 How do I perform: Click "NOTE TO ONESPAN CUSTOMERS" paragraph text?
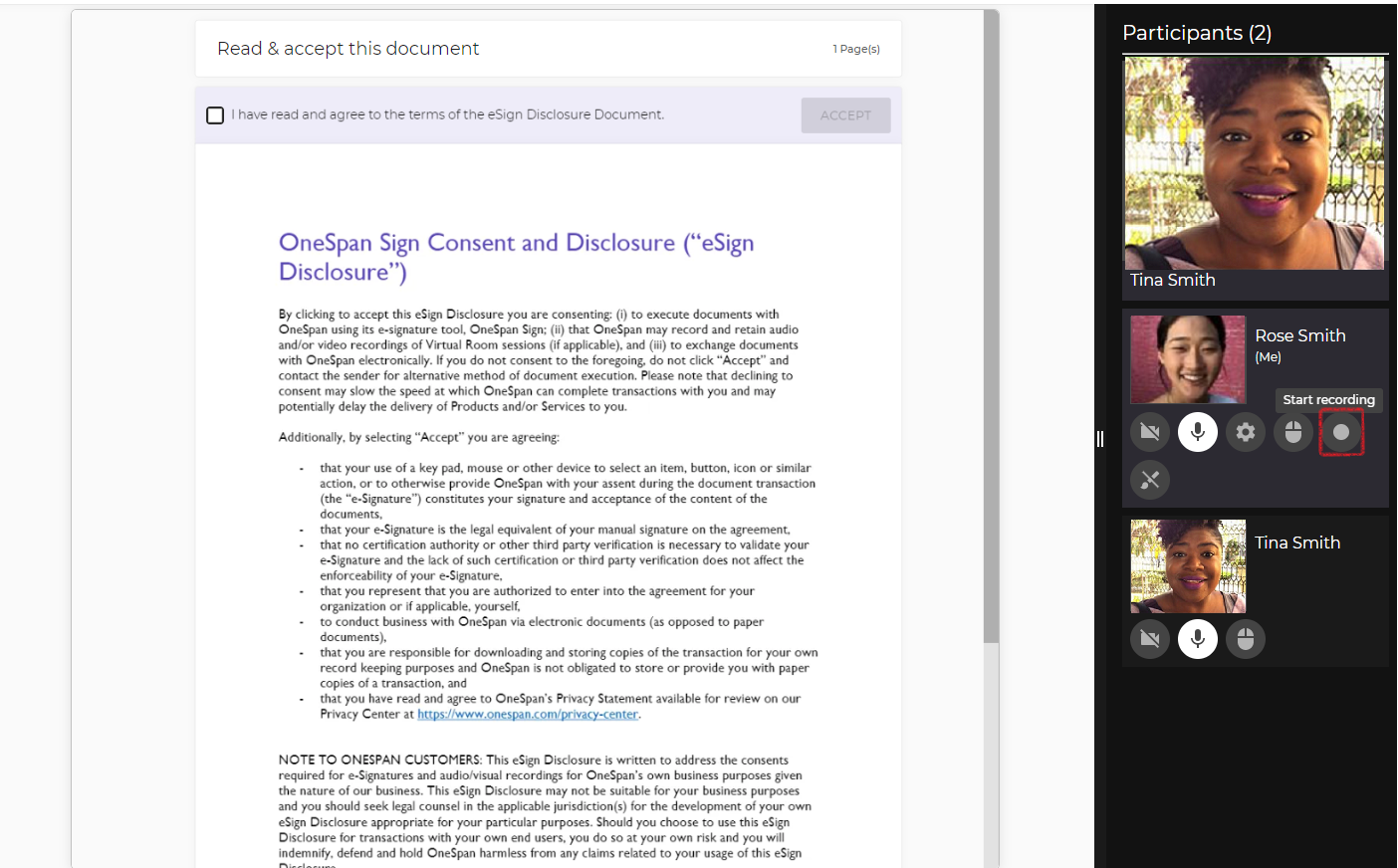pos(545,813)
